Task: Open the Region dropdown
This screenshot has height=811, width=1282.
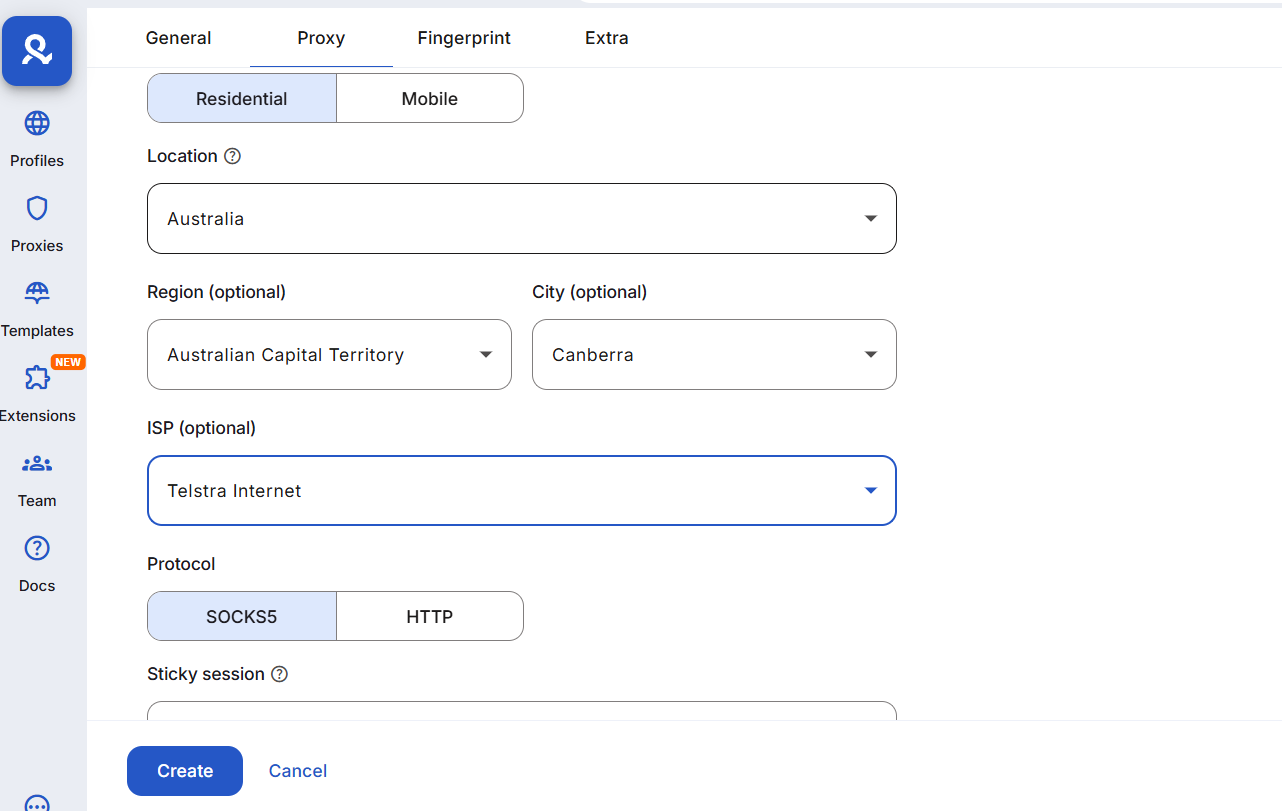Action: click(329, 355)
